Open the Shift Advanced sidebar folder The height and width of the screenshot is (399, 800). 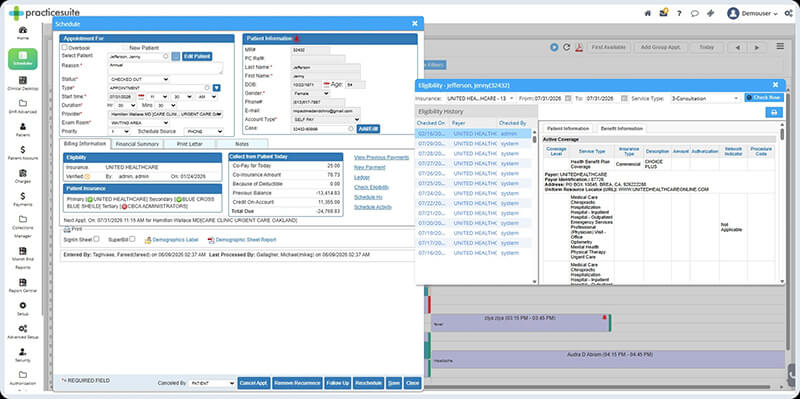coord(22,107)
